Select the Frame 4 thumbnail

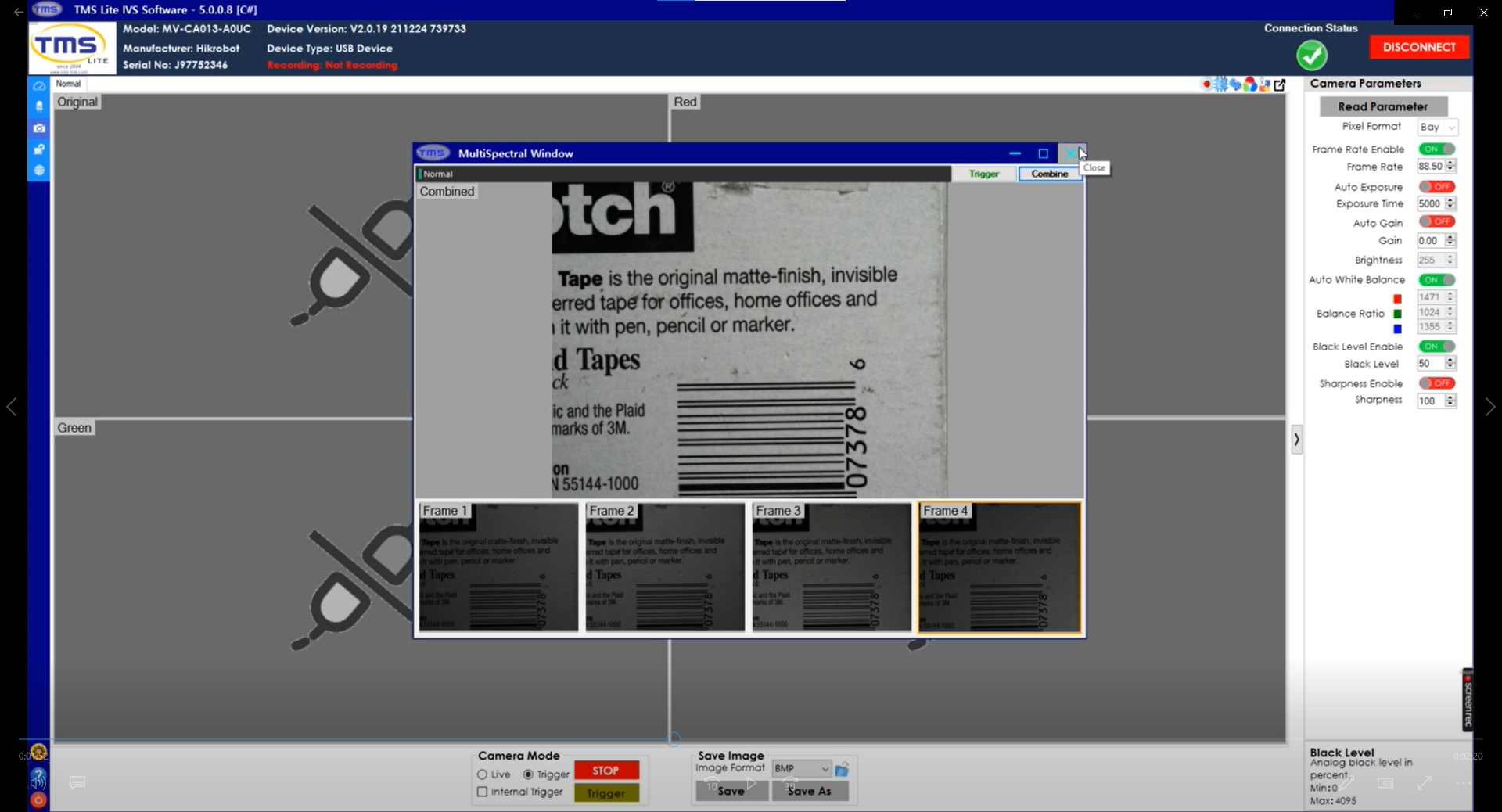(x=999, y=566)
